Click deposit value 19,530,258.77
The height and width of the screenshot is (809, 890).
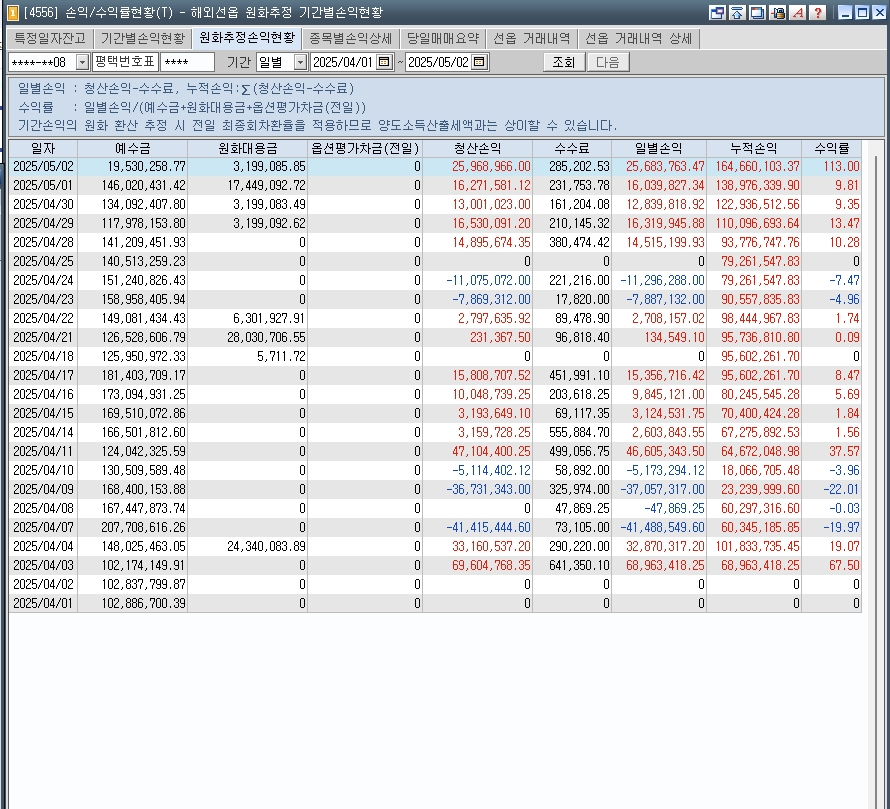(x=146, y=166)
